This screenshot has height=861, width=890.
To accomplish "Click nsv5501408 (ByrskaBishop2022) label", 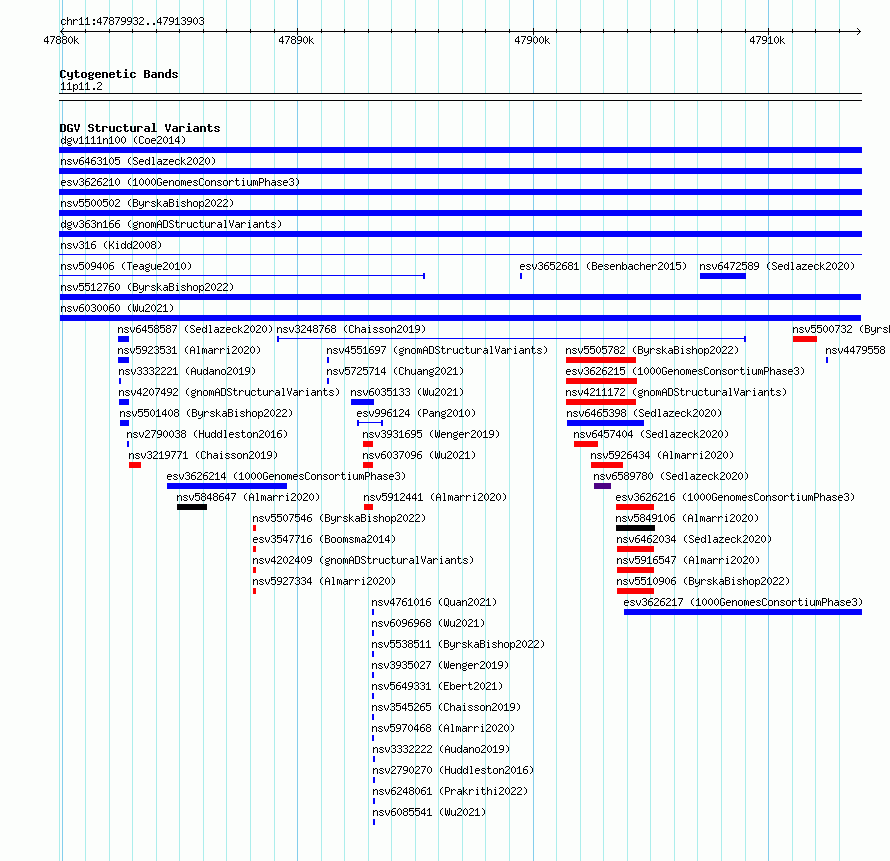I will click(x=206, y=413).
